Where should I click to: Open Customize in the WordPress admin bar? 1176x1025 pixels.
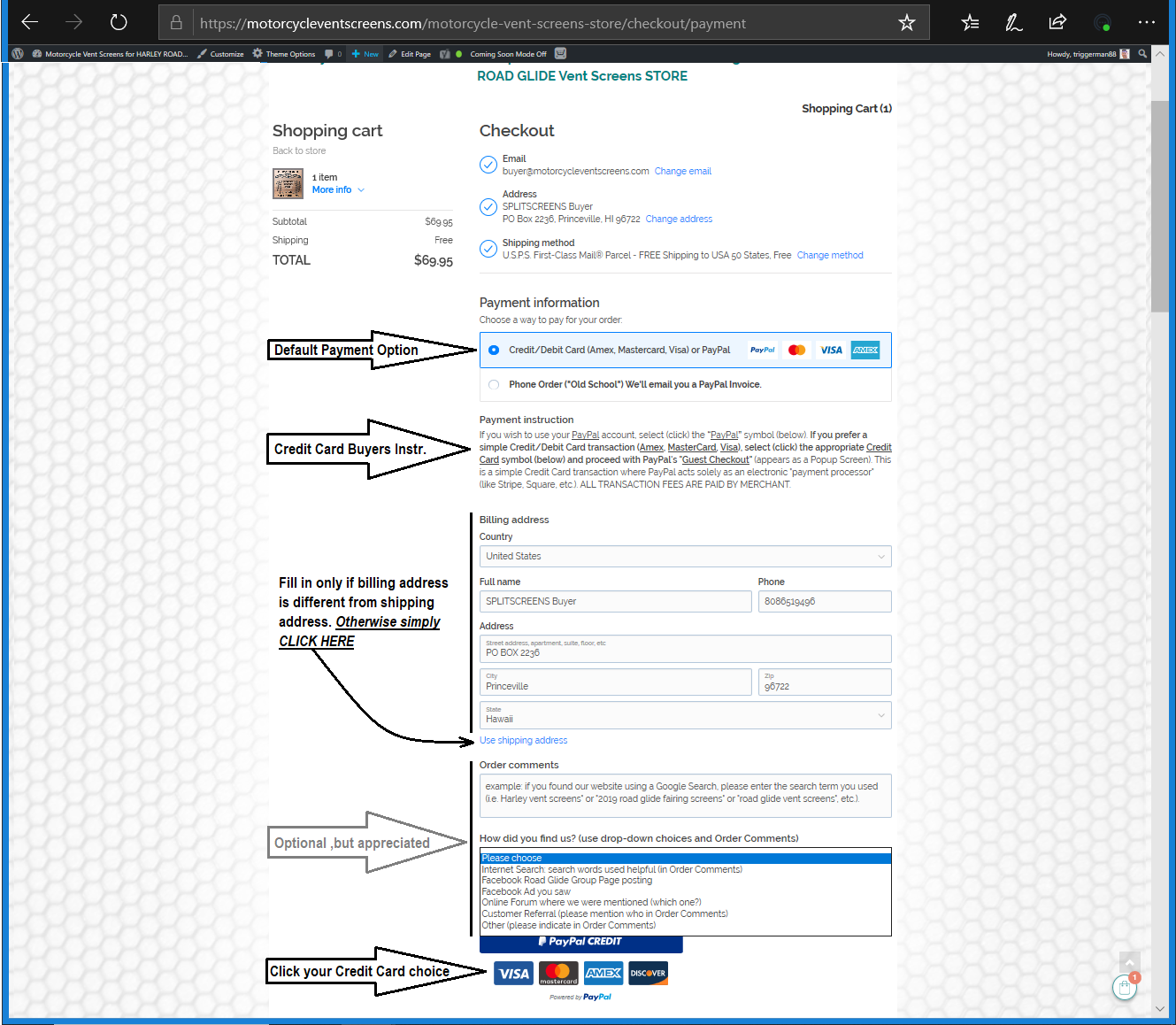[x=220, y=54]
